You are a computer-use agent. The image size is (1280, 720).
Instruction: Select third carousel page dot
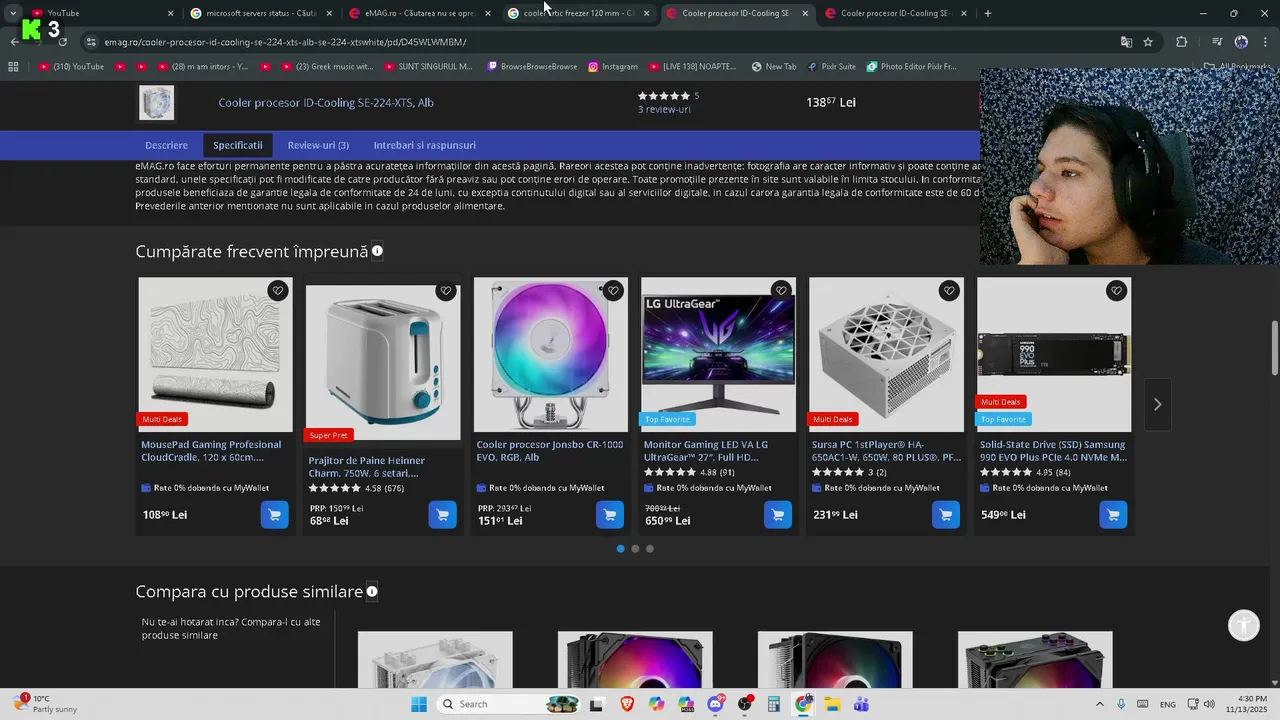[650, 549]
